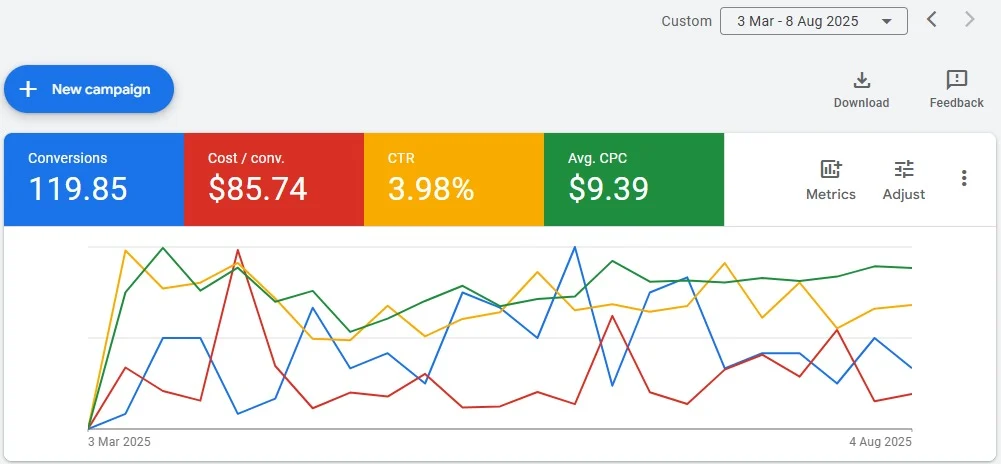Select the CTR scorecard tab

click(x=453, y=178)
